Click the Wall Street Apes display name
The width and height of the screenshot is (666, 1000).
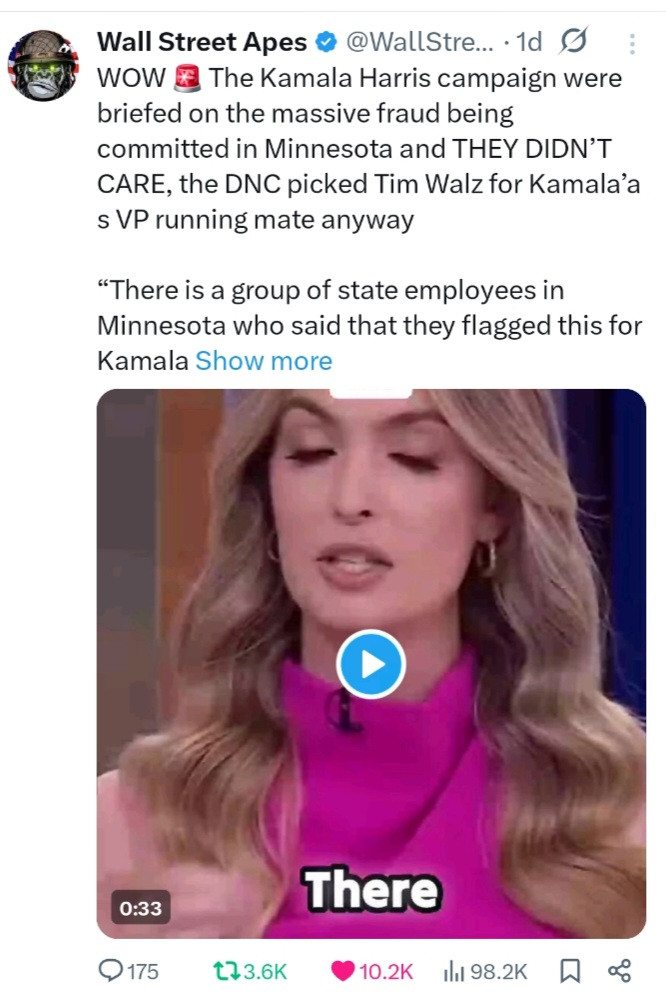(x=201, y=42)
